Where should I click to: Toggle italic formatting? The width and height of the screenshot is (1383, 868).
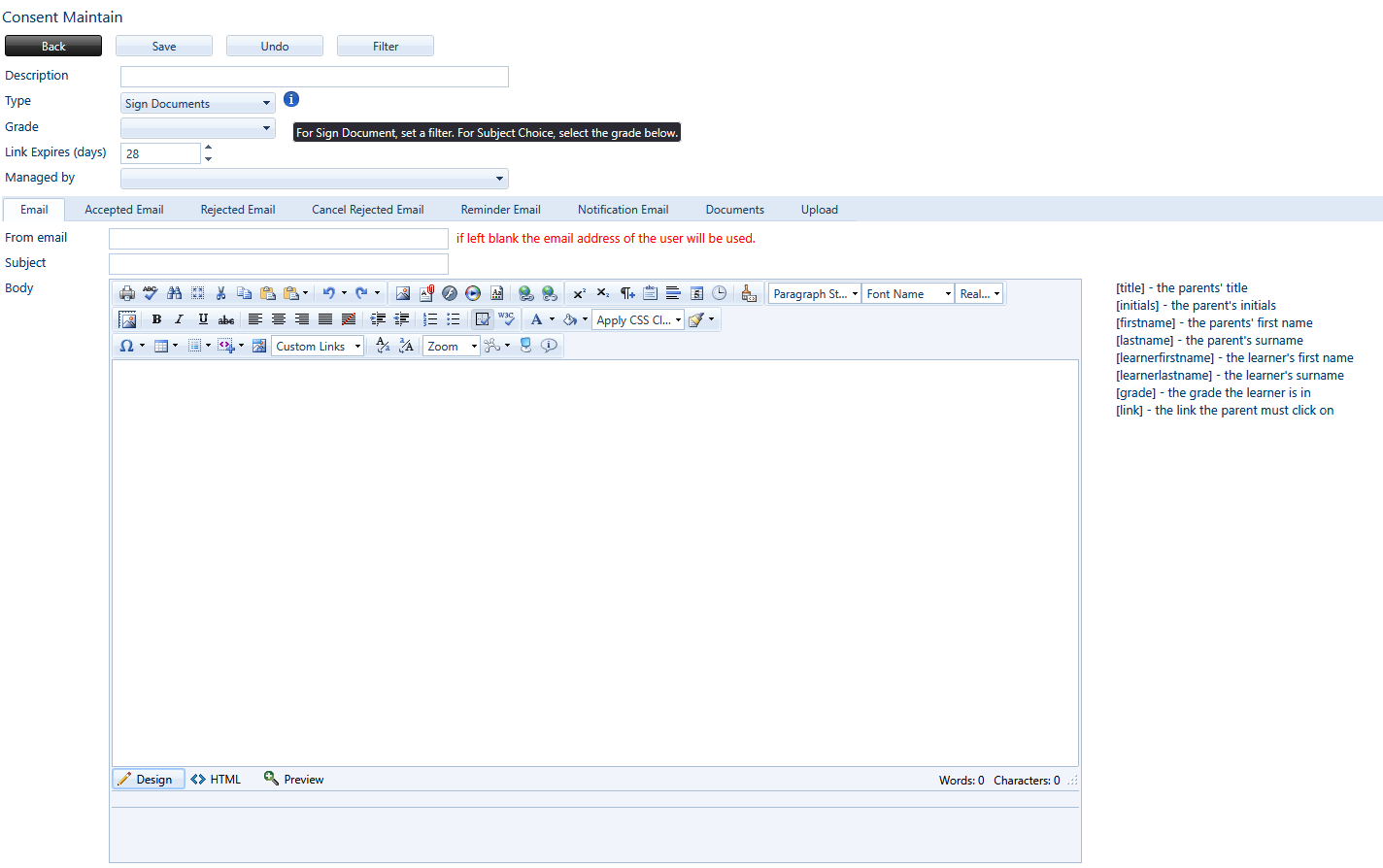coord(180,319)
